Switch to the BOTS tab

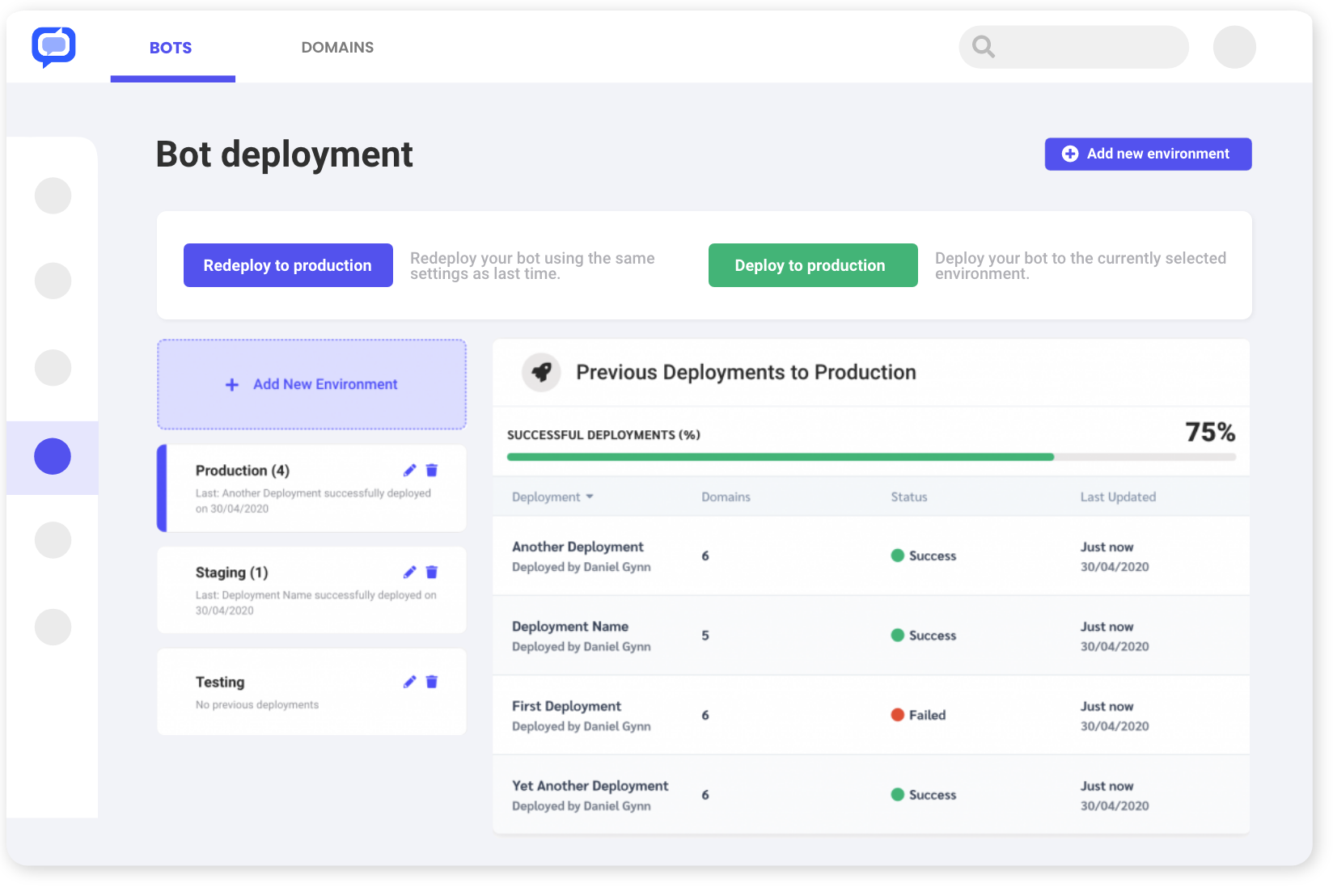coord(171,48)
